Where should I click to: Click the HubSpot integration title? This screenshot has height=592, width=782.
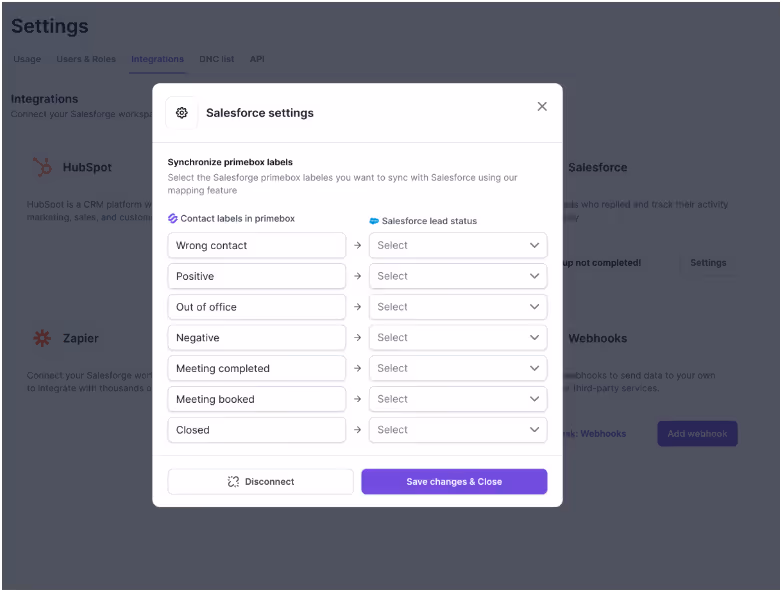point(87,167)
